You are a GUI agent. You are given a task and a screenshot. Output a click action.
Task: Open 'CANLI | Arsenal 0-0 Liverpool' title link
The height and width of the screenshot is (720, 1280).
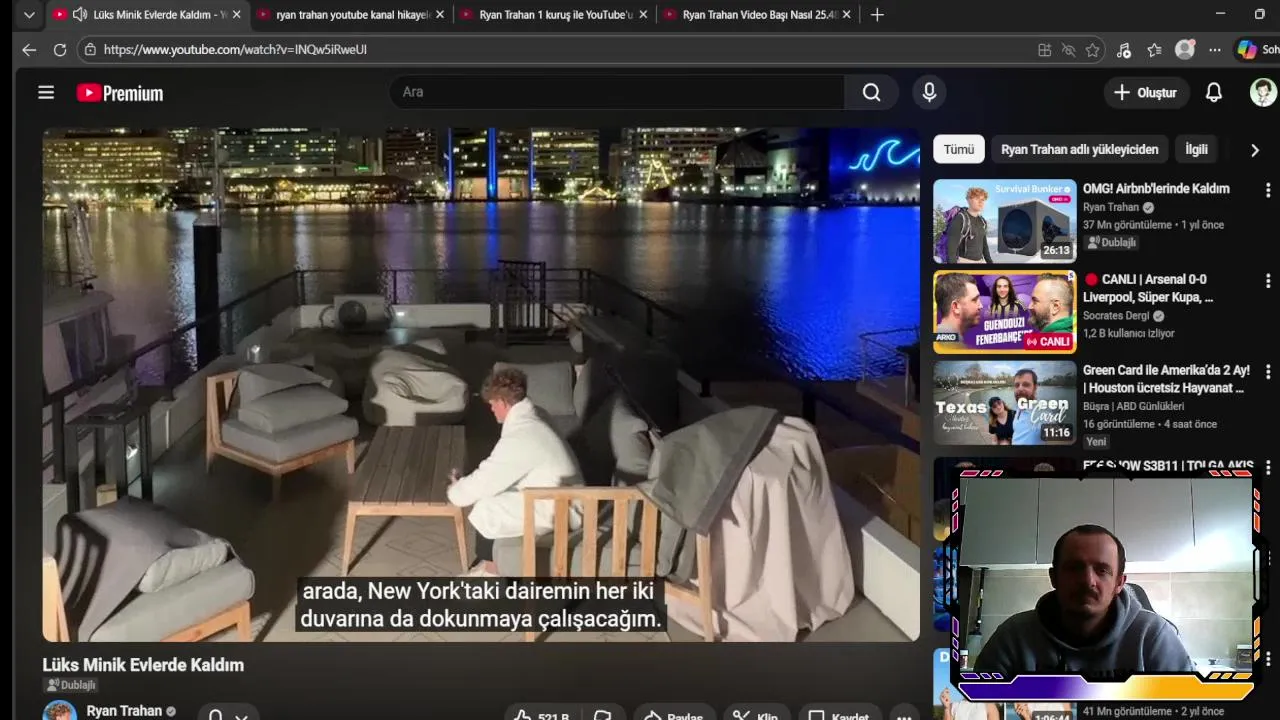click(x=1149, y=288)
